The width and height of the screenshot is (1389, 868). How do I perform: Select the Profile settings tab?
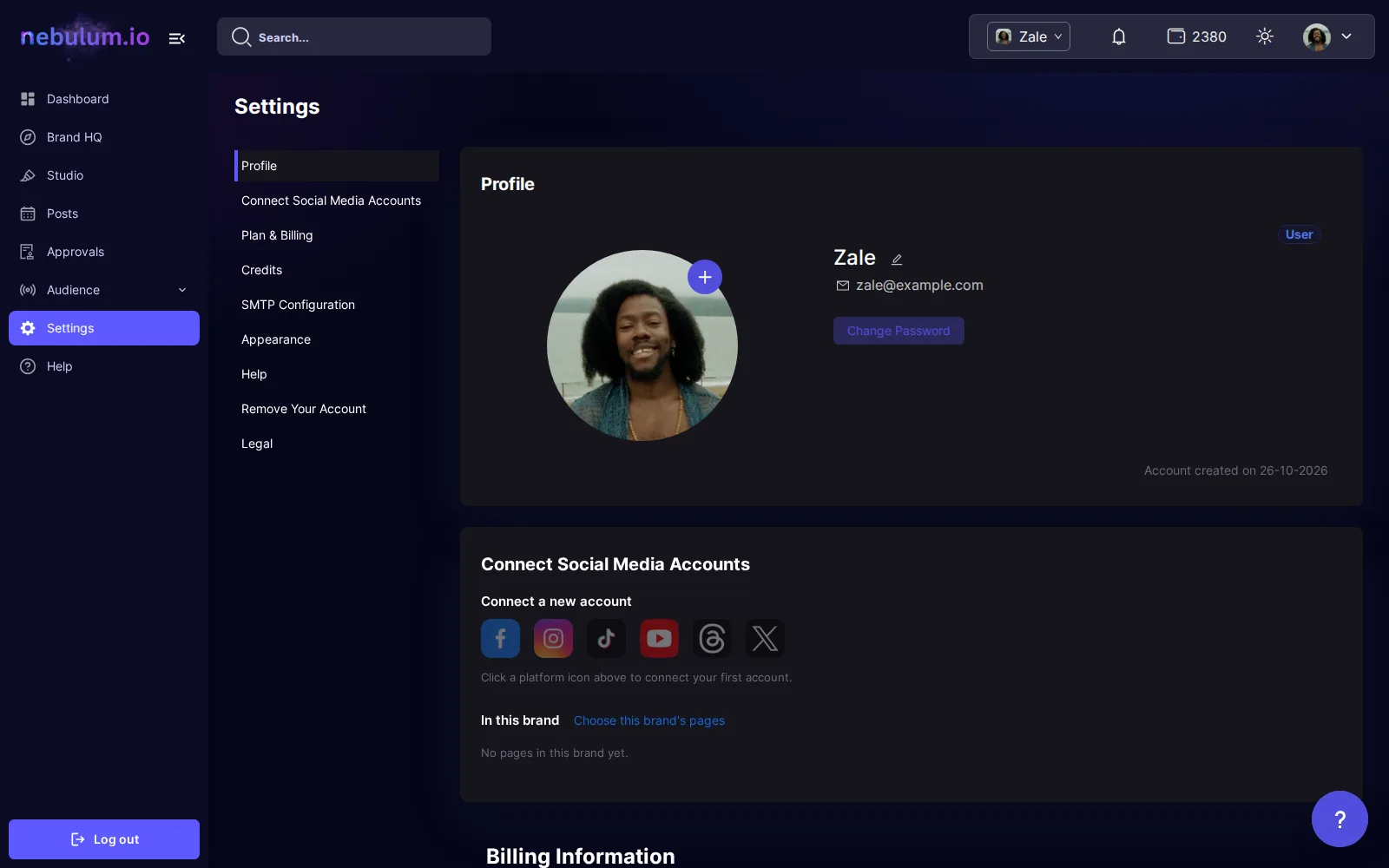coord(337,166)
